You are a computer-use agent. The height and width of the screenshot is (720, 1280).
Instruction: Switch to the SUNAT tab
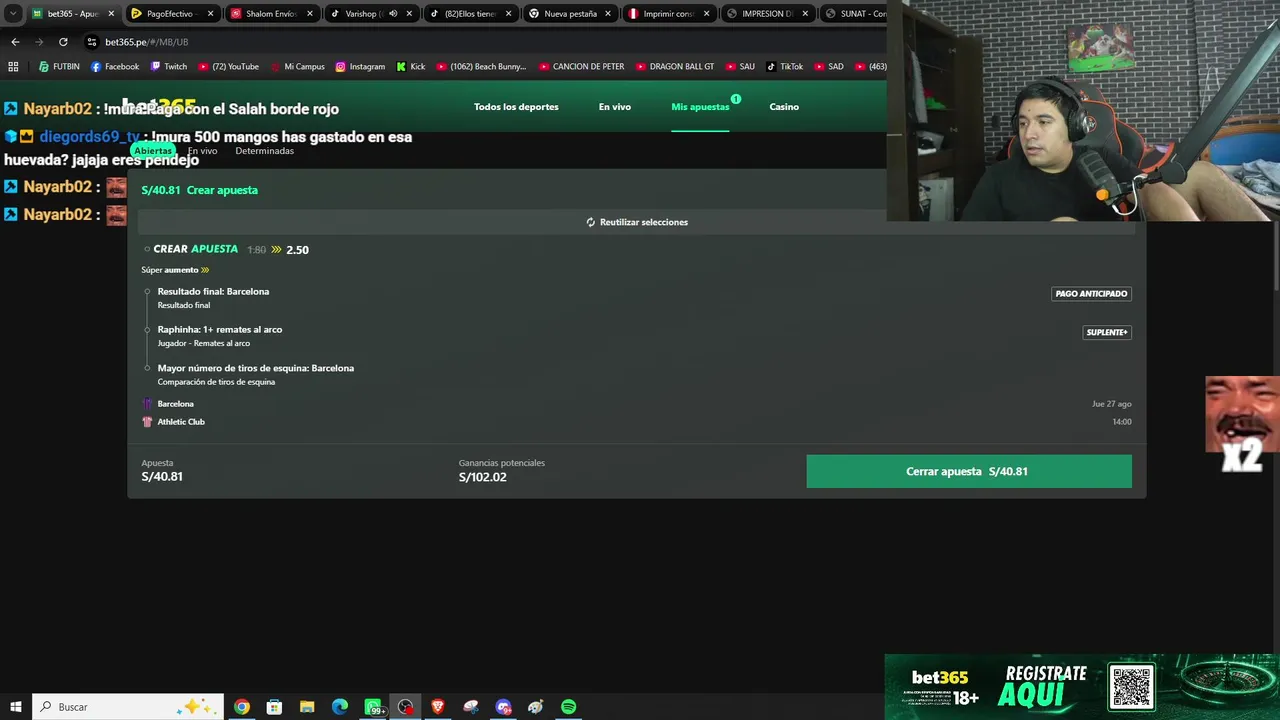coord(855,14)
